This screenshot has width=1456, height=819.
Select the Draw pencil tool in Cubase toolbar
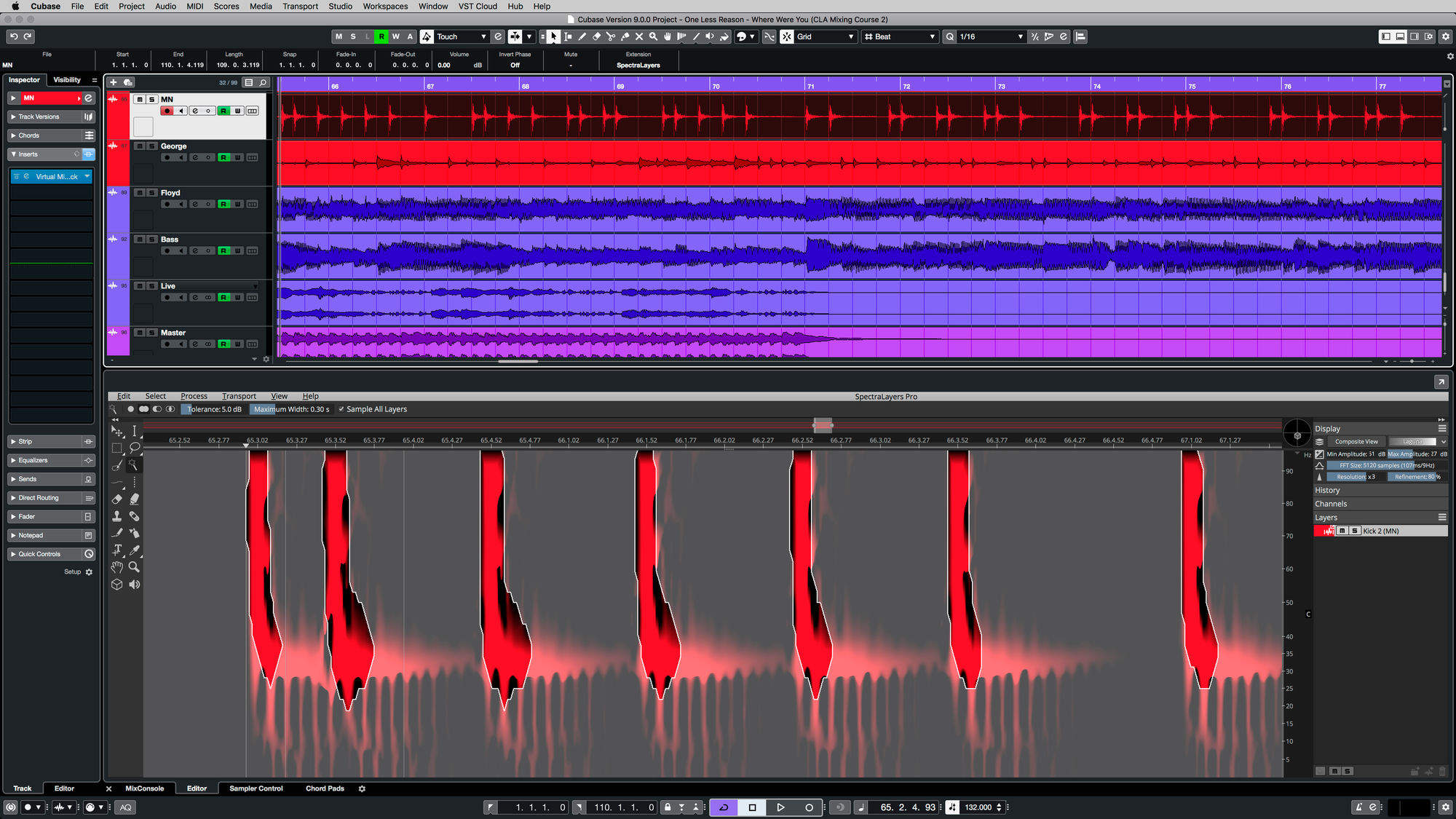click(x=583, y=36)
